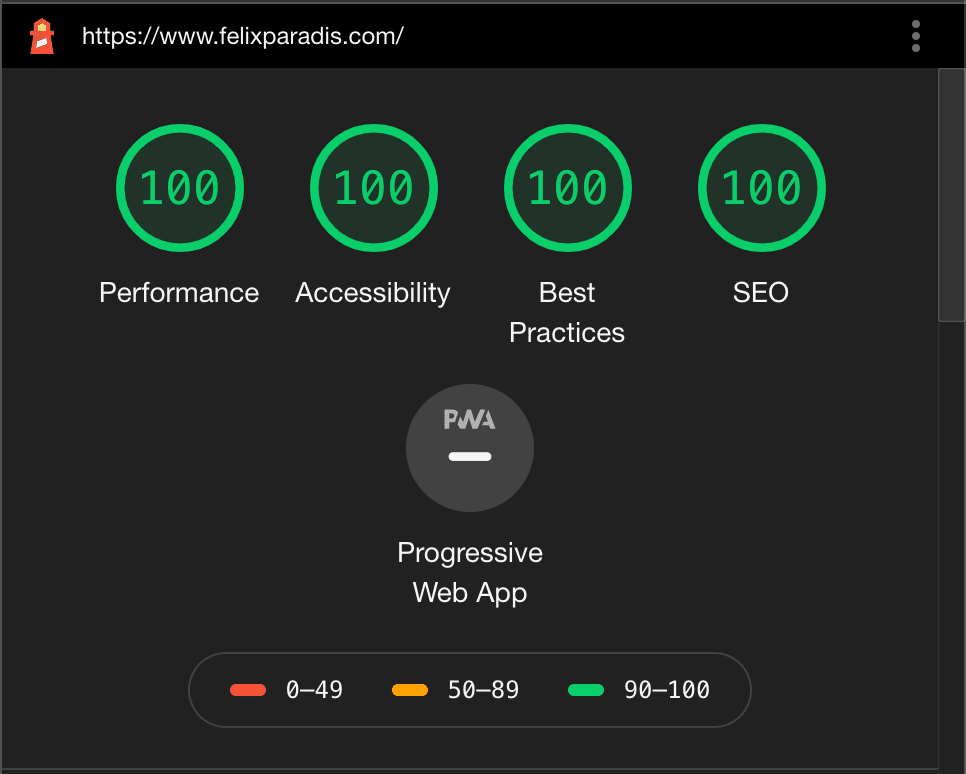Go to the SEO category label

pos(761,292)
